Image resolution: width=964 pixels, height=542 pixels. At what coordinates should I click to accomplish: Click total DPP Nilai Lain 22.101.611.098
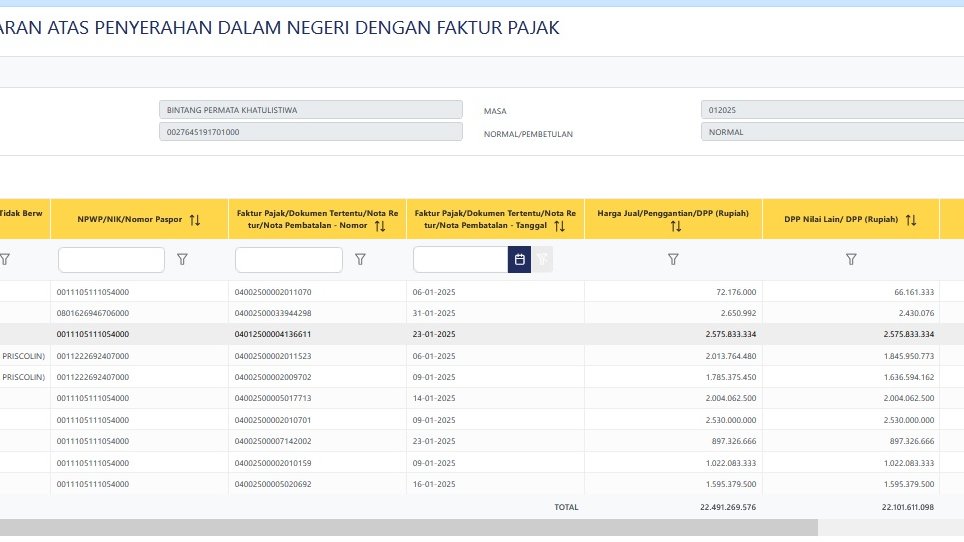(x=907, y=508)
